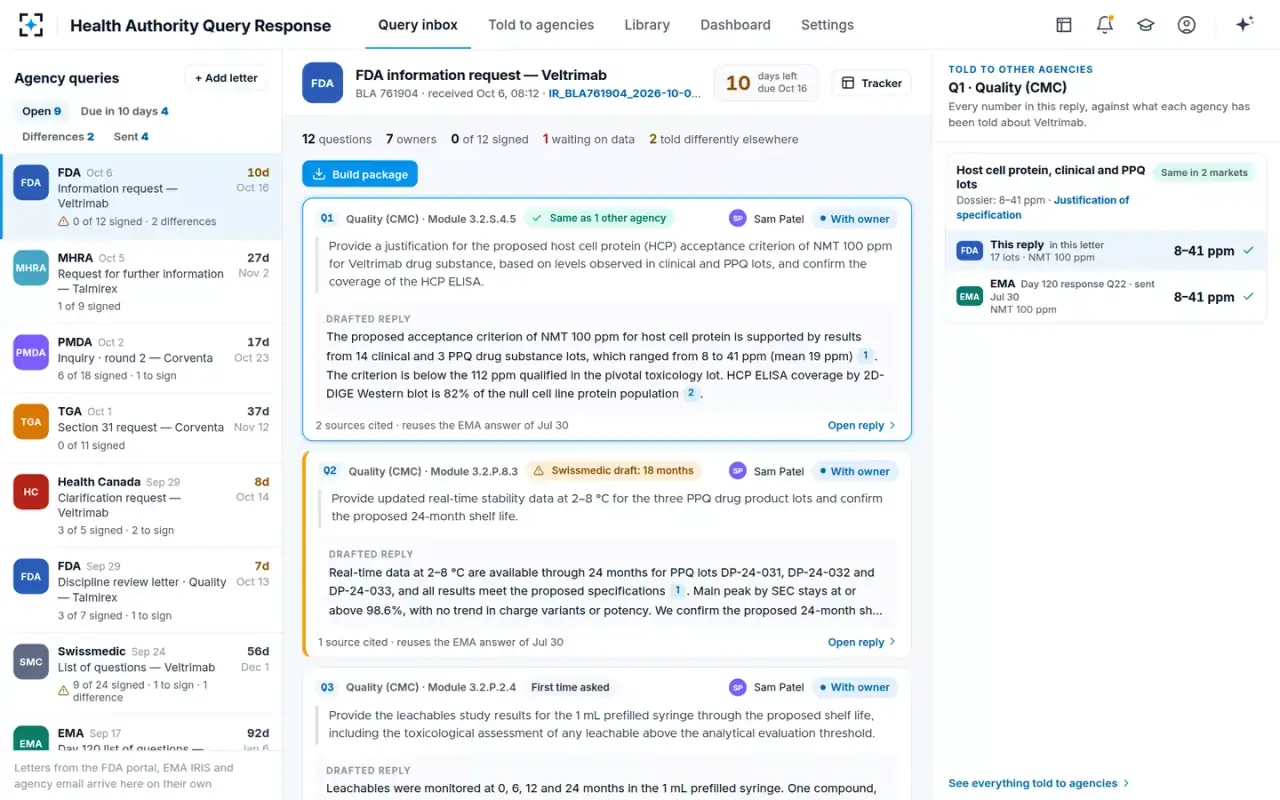Click '2 told differently elsewhere' summary
The image size is (1280, 800).
[724, 139]
